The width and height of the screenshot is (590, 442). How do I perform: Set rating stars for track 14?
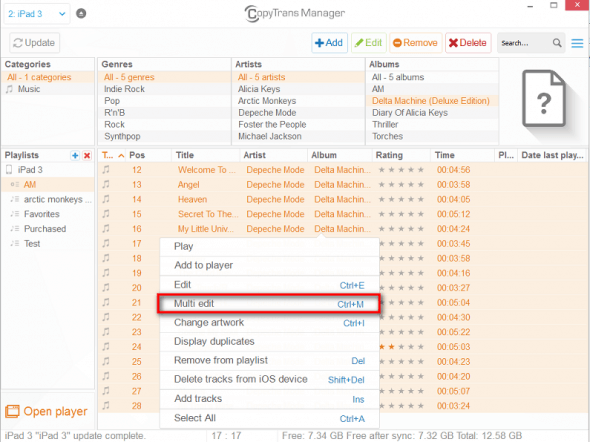401,199
